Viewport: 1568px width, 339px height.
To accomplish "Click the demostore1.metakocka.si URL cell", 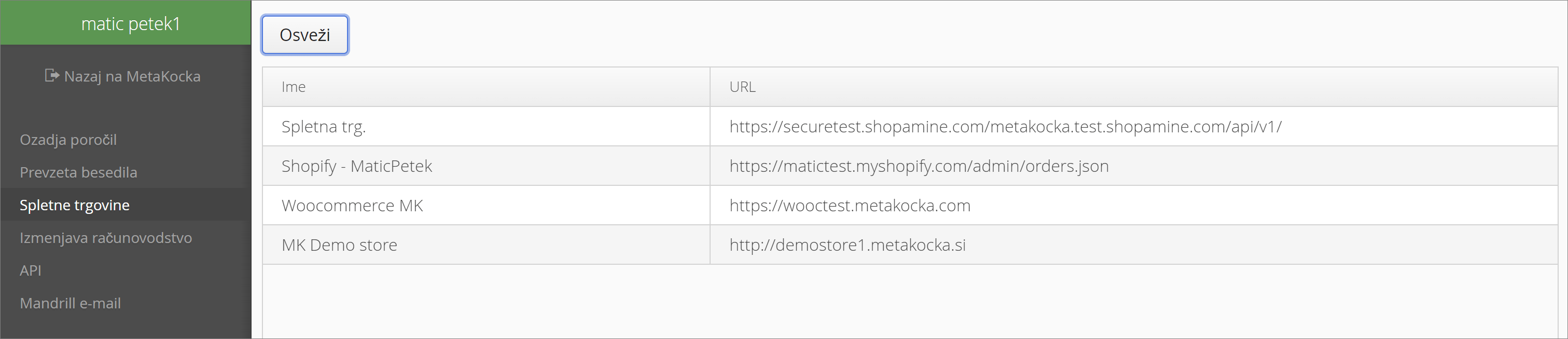I will click(x=1134, y=245).
